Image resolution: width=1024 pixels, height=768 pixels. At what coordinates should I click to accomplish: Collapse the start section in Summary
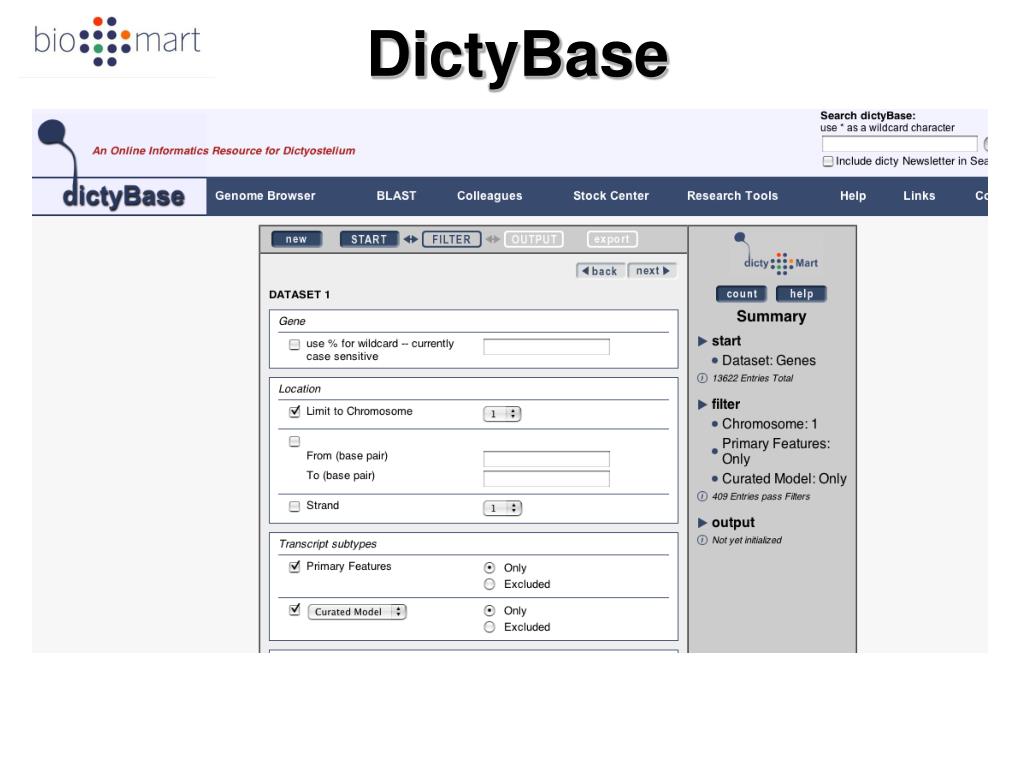pyautogui.click(x=703, y=341)
